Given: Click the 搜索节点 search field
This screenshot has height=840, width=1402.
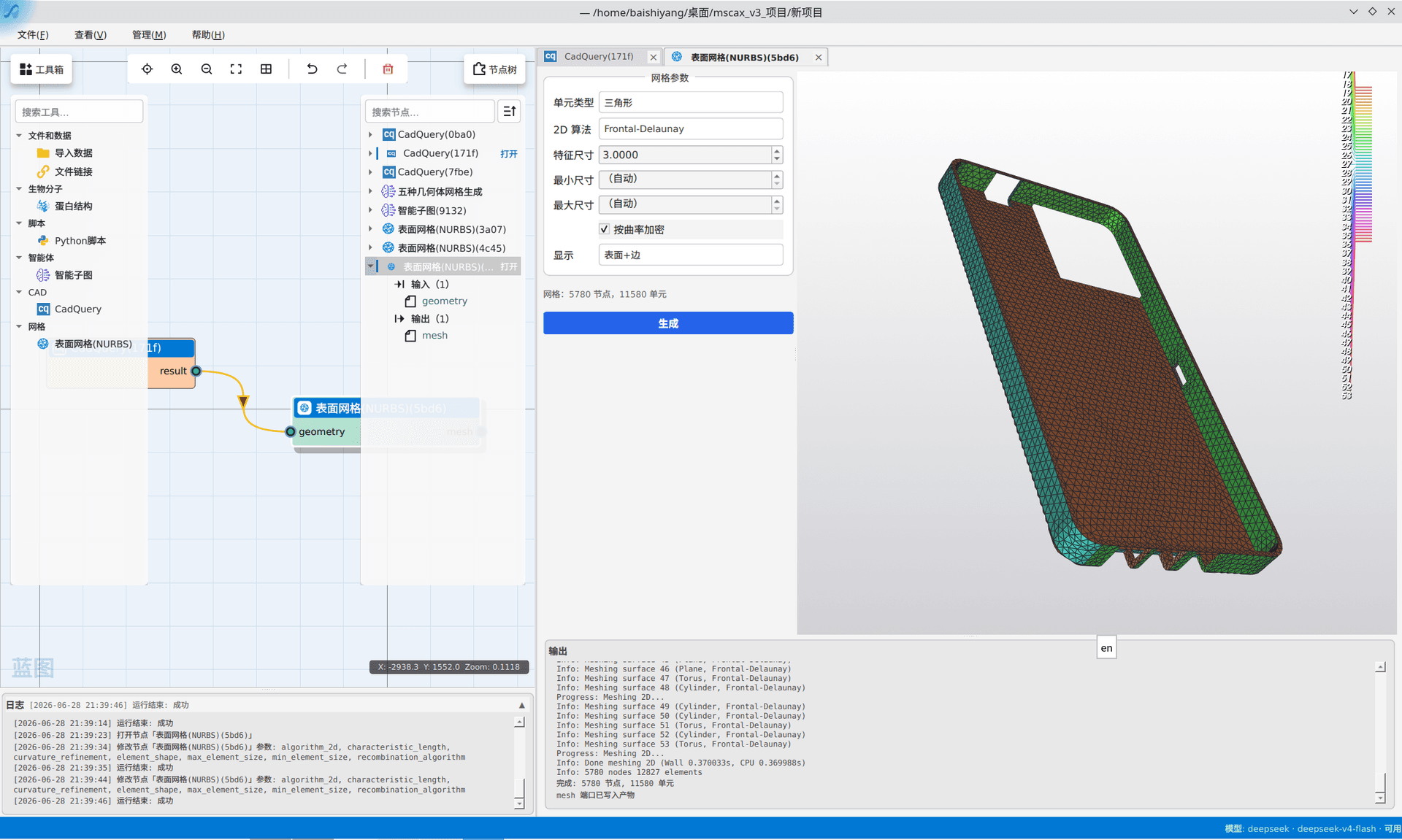Looking at the screenshot, I should pos(429,112).
